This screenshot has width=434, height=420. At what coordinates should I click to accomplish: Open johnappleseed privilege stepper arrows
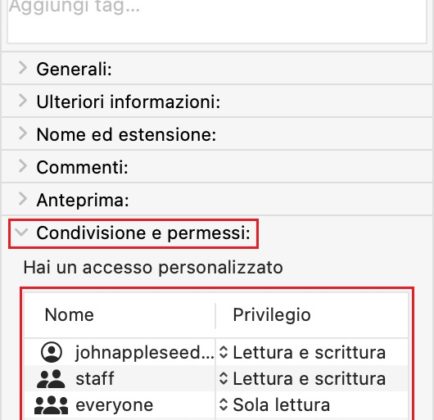(x=223, y=352)
